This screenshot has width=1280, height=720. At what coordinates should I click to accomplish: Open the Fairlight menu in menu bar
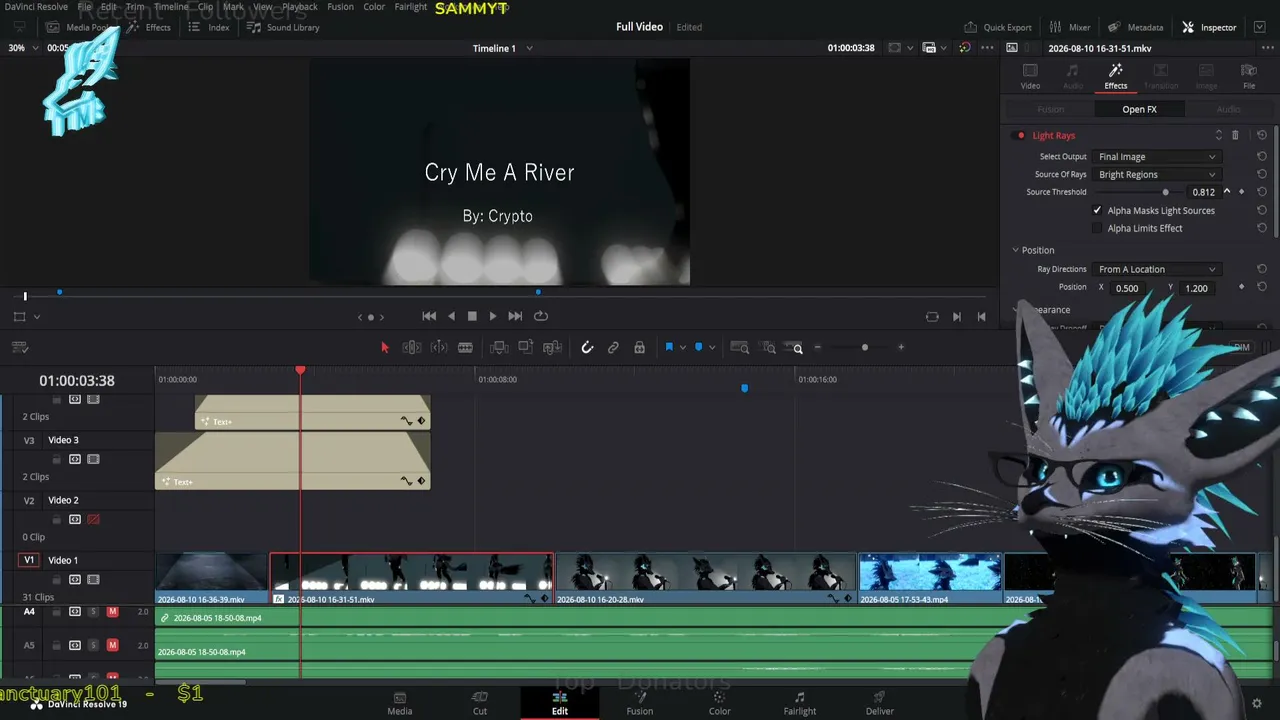[x=411, y=7]
